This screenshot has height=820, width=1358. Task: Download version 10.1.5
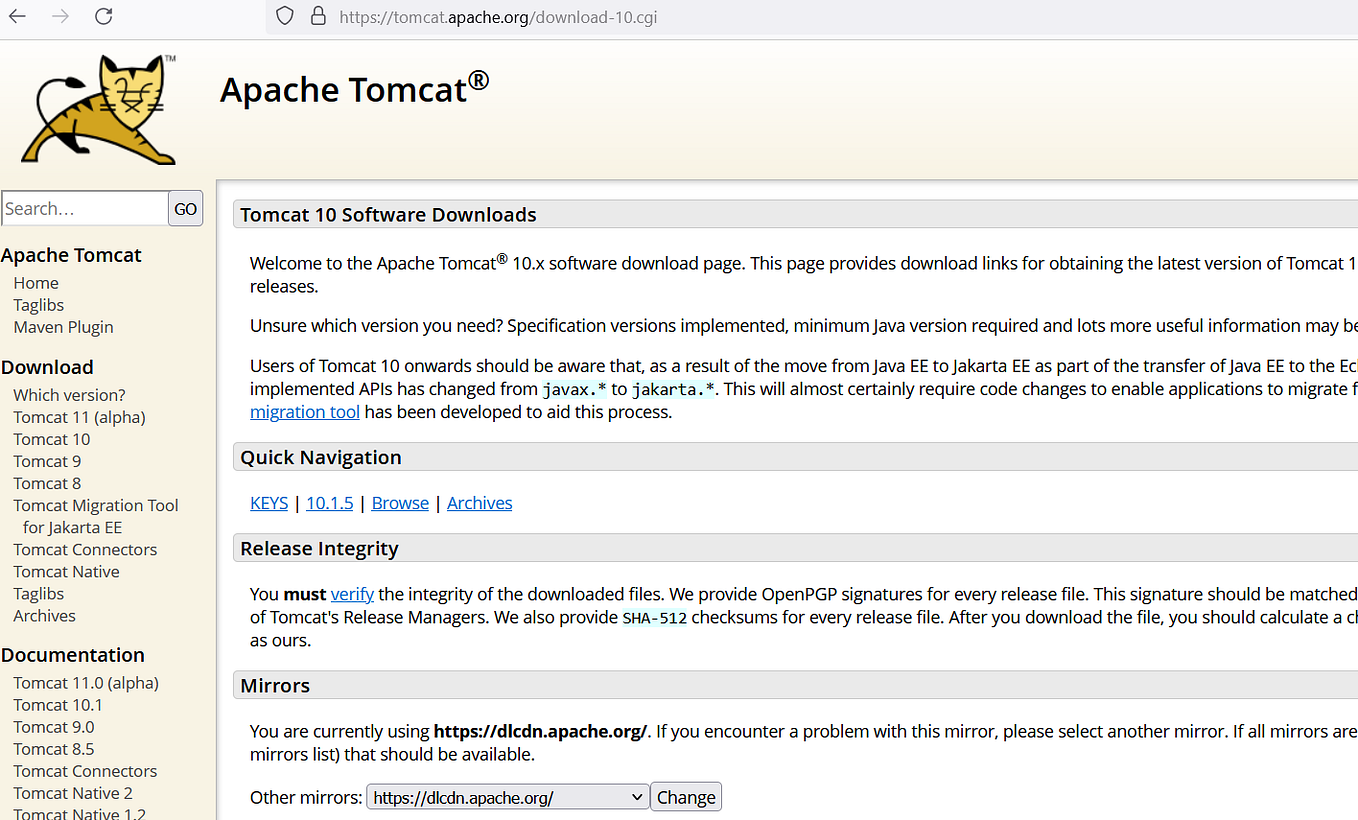click(x=329, y=503)
